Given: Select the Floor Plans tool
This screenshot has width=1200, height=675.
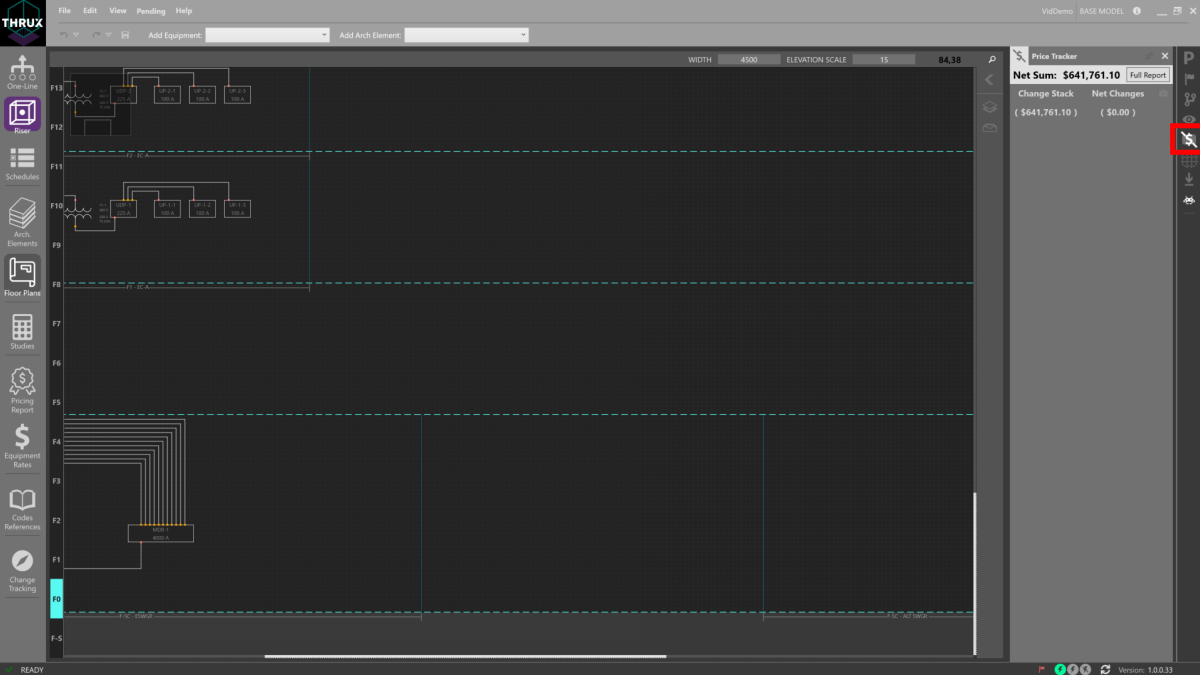Looking at the screenshot, I should coord(21,272).
